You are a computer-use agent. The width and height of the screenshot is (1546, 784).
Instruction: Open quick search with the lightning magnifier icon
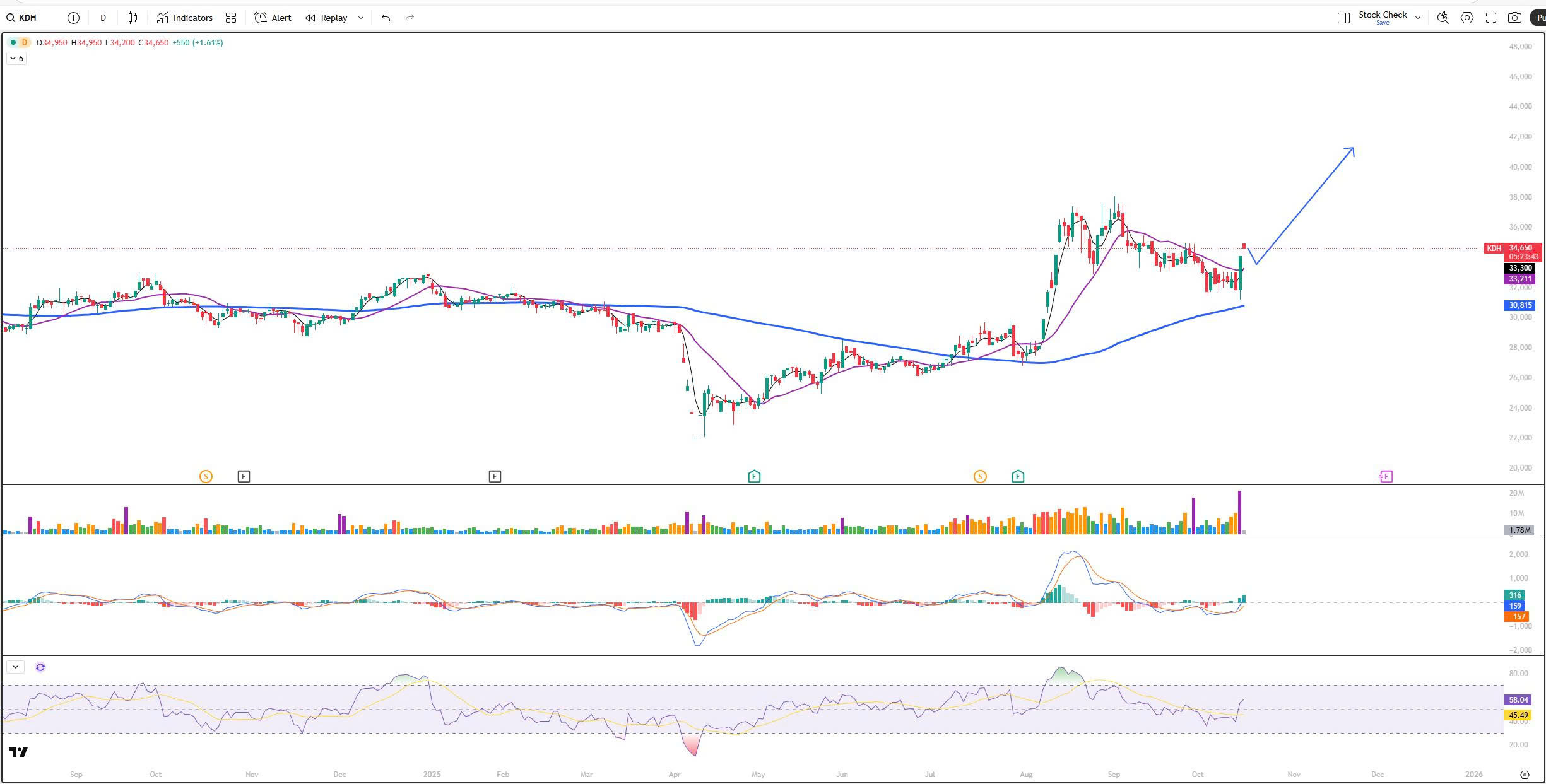(1443, 18)
